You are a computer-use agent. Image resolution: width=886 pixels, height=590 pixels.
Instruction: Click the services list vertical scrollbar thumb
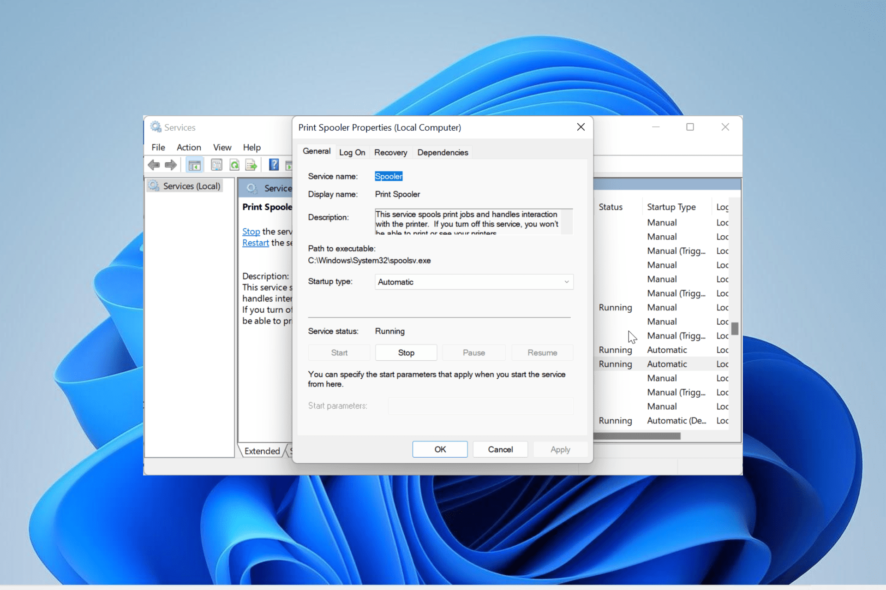coord(735,328)
